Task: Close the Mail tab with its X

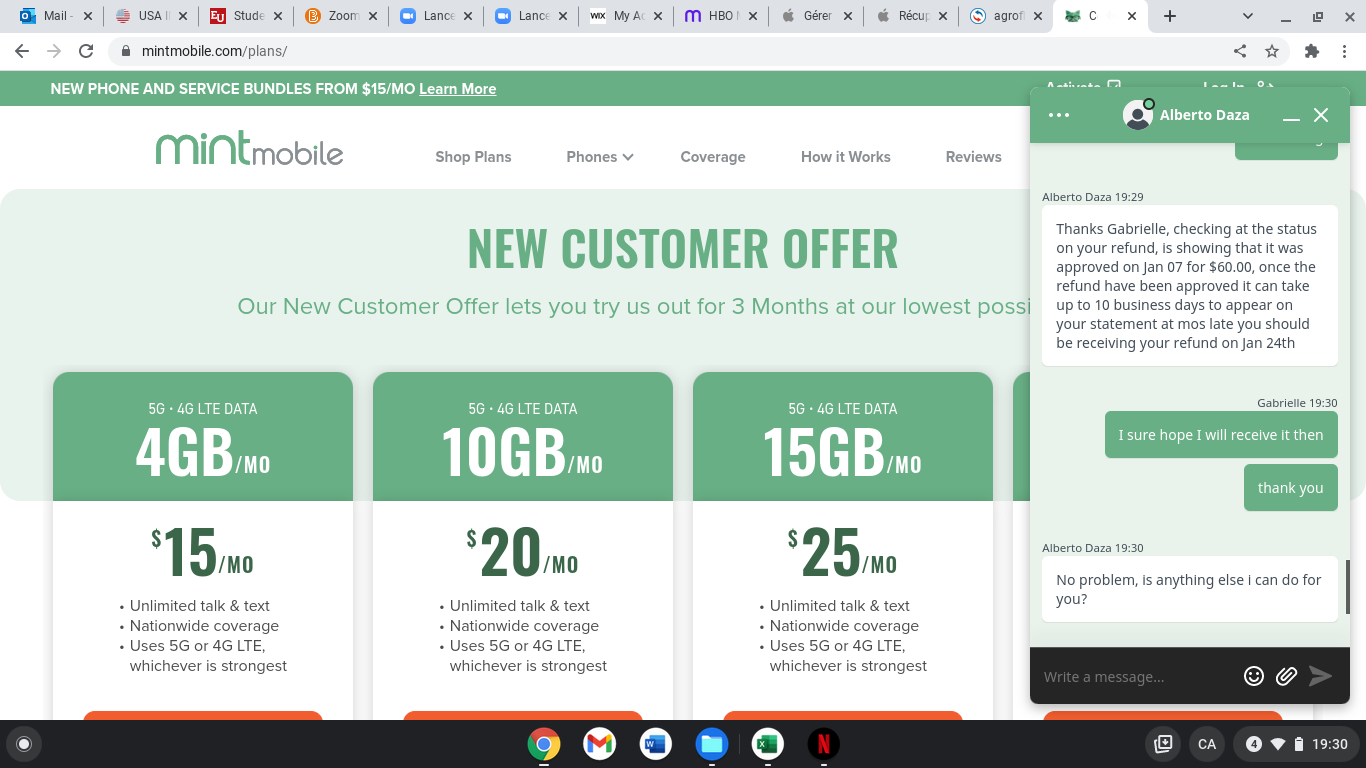Action: [87, 16]
